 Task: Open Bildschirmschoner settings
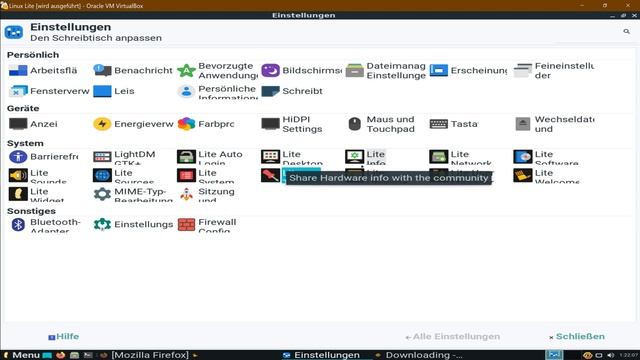pyautogui.click(x=301, y=71)
